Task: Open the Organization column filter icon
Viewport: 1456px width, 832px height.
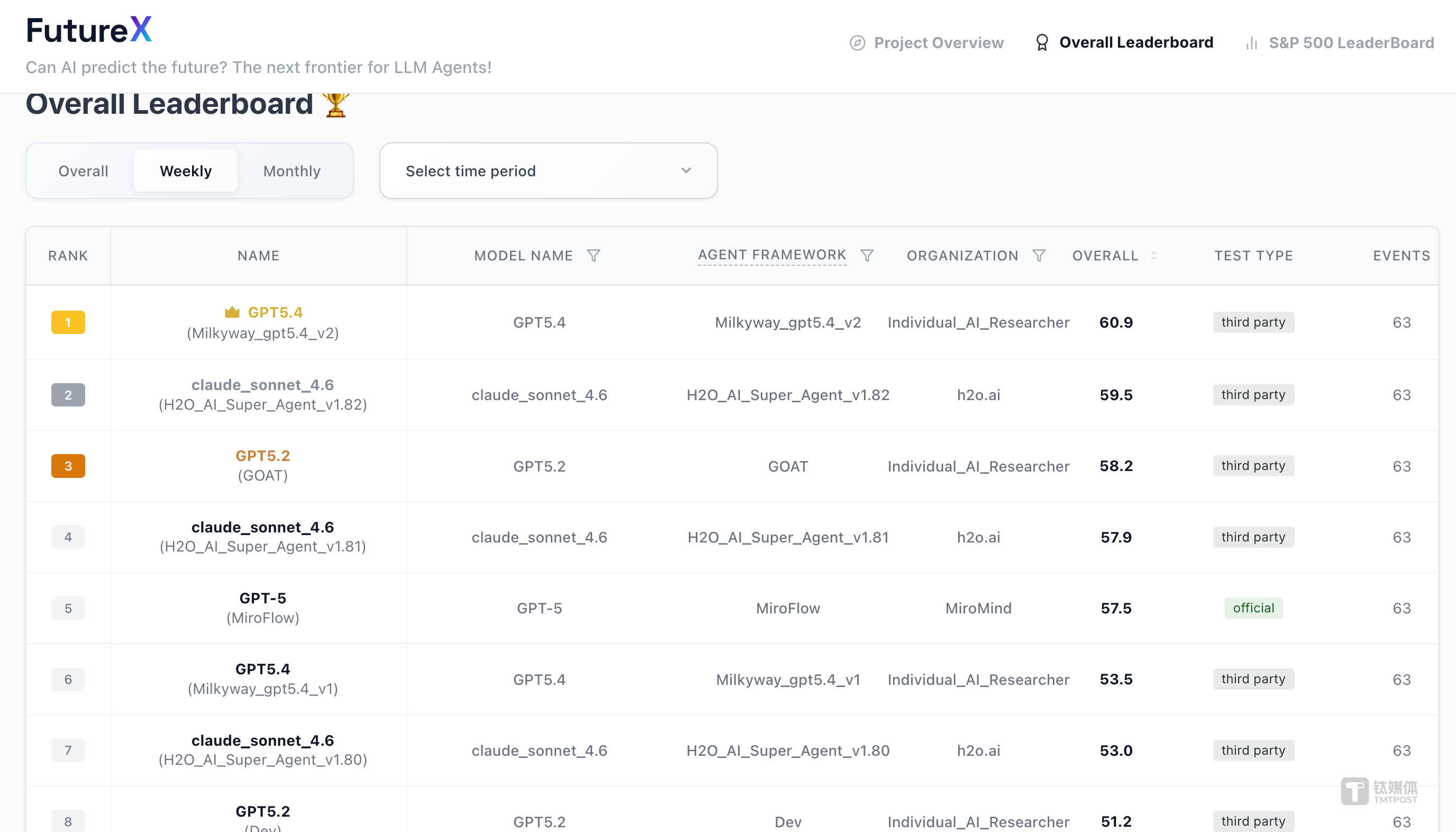Action: click(1039, 256)
